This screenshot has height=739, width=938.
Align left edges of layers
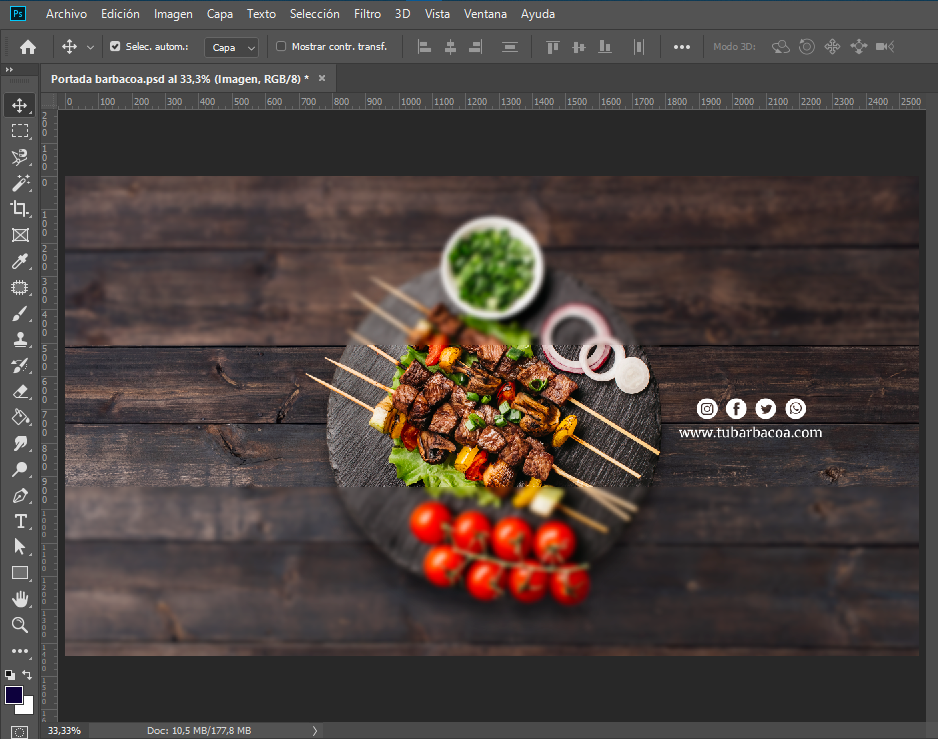click(424, 47)
